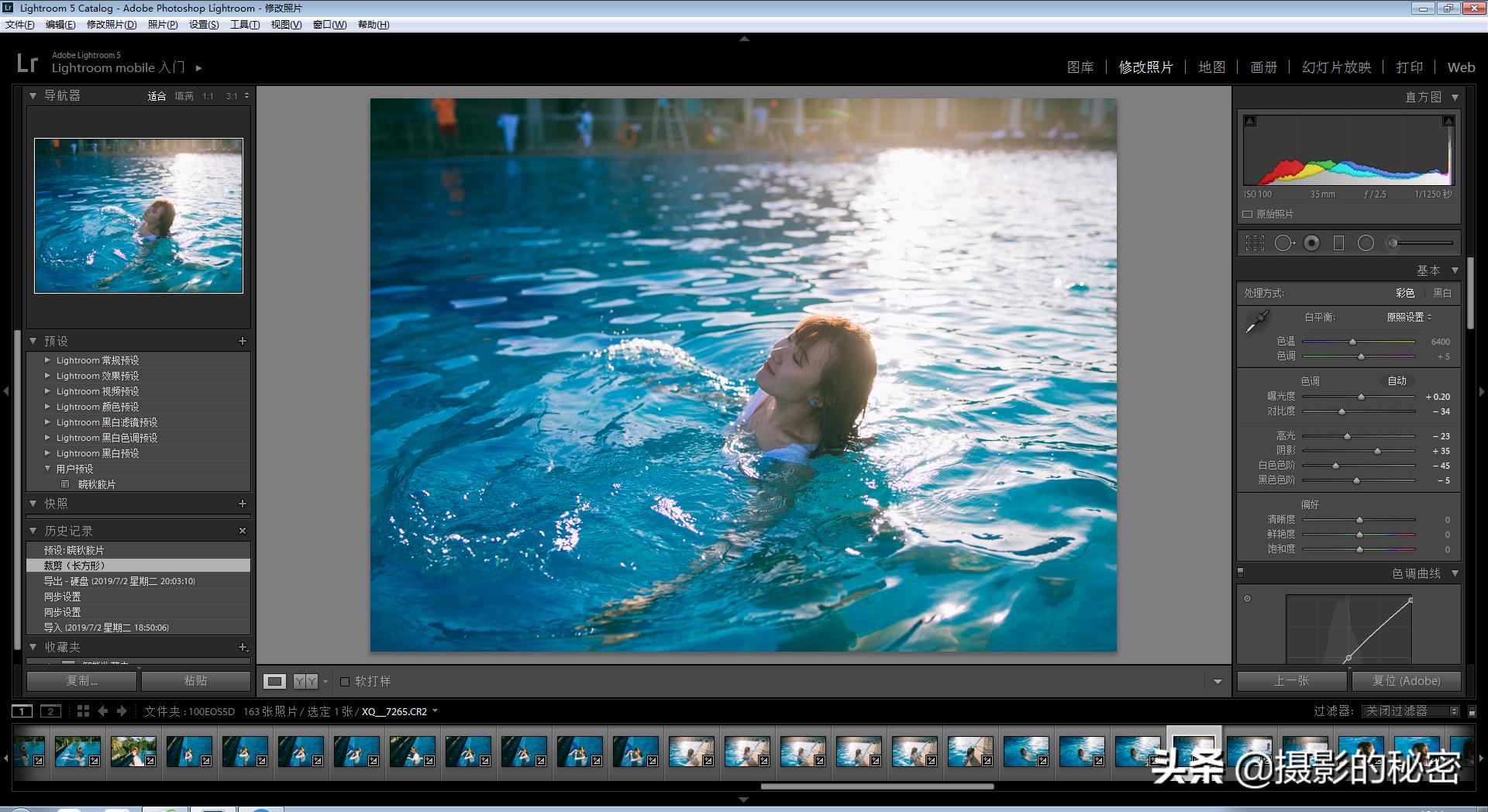Click the 上一张 previous button
Viewport: 1488px width, 812px height.
coord(1292,680)
